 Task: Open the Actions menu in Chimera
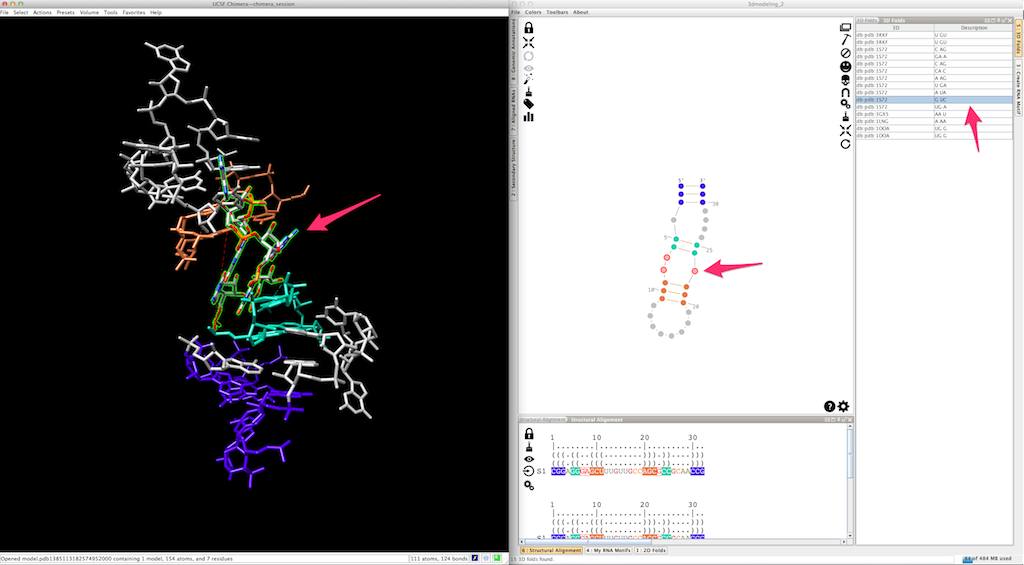(42, 12)
